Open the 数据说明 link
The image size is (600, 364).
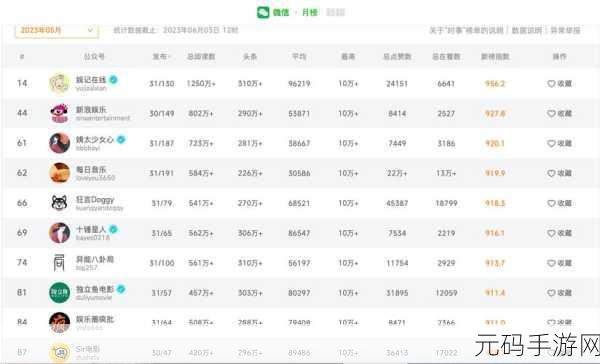[527, 30]
